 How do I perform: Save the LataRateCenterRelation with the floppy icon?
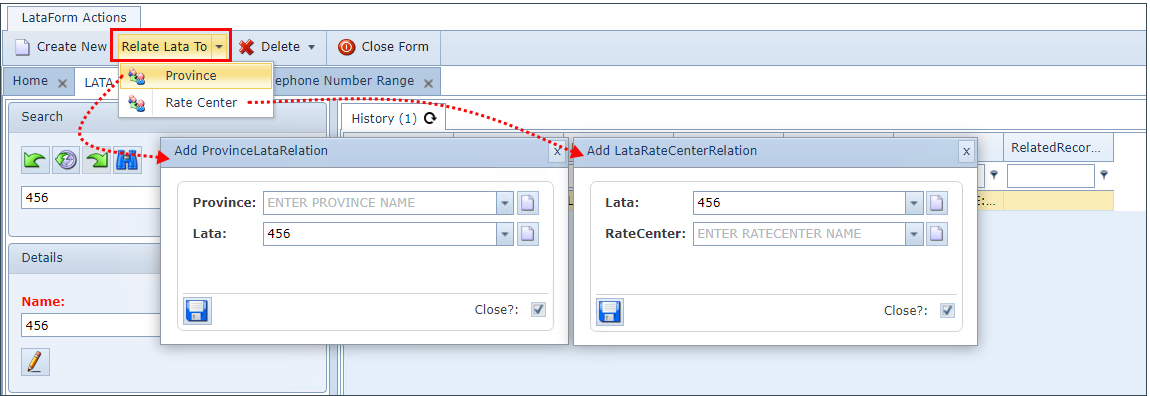pyautogui.click(x=609, y=311)
